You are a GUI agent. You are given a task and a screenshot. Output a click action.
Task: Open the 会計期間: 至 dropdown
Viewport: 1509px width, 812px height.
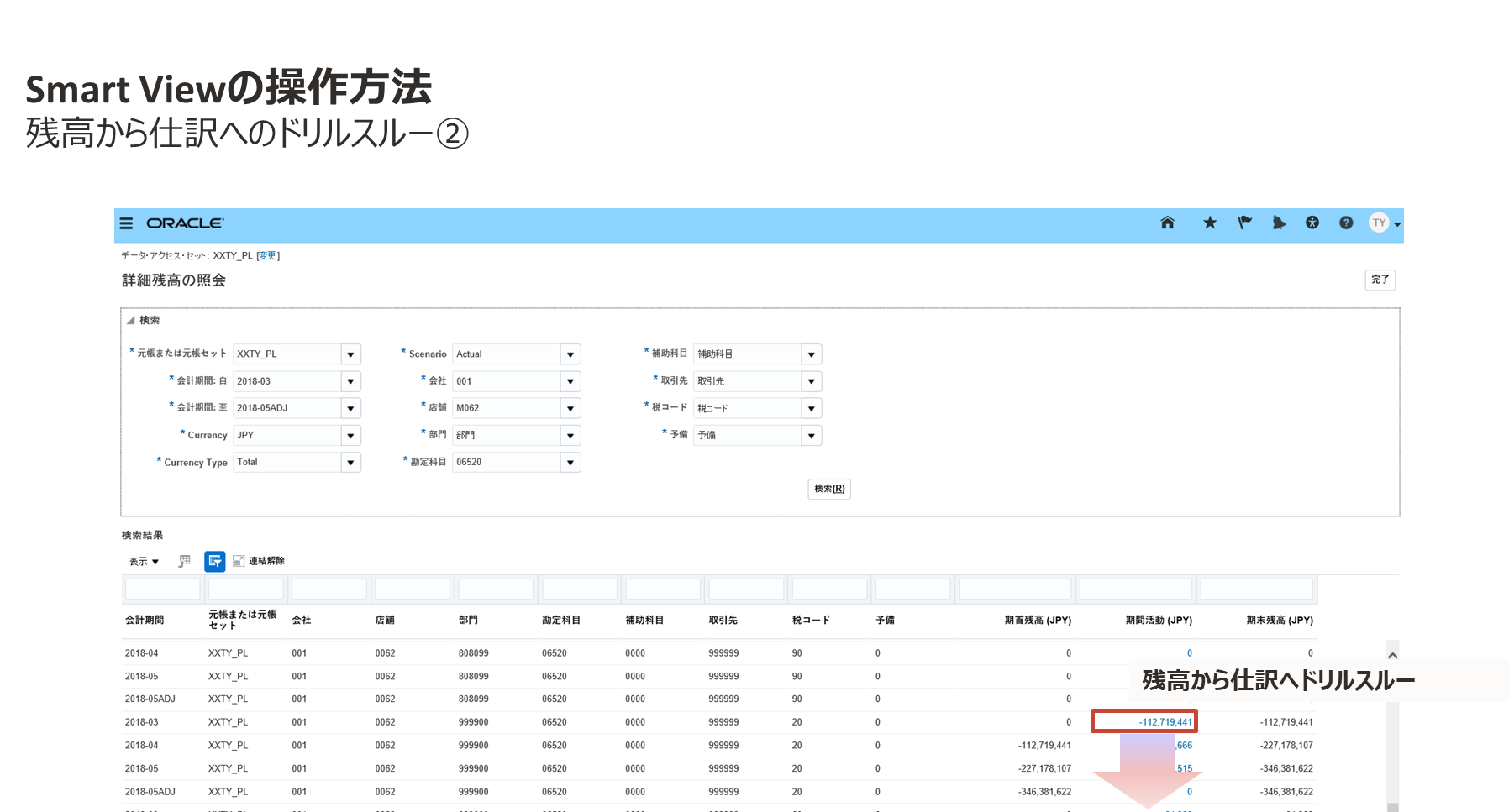(x=351, y=408)
